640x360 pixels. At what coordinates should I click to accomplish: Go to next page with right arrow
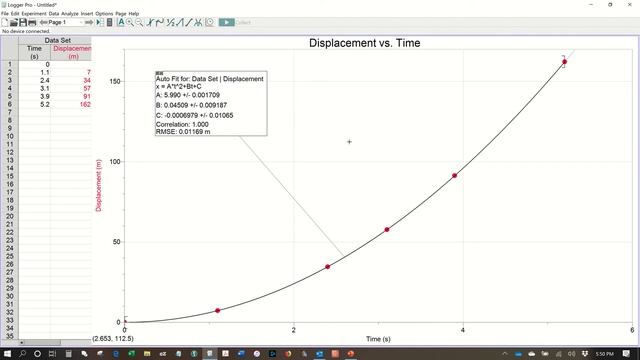(x=89, y=22)
